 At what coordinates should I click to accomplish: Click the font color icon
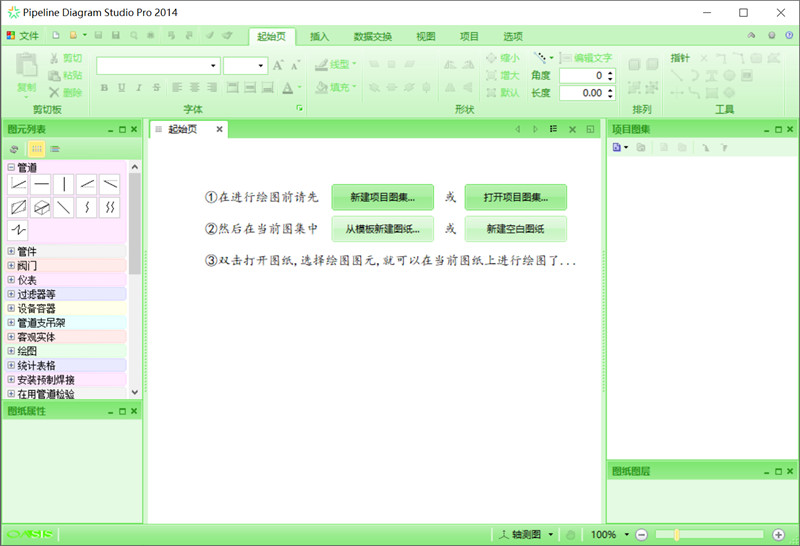[288, 88]
